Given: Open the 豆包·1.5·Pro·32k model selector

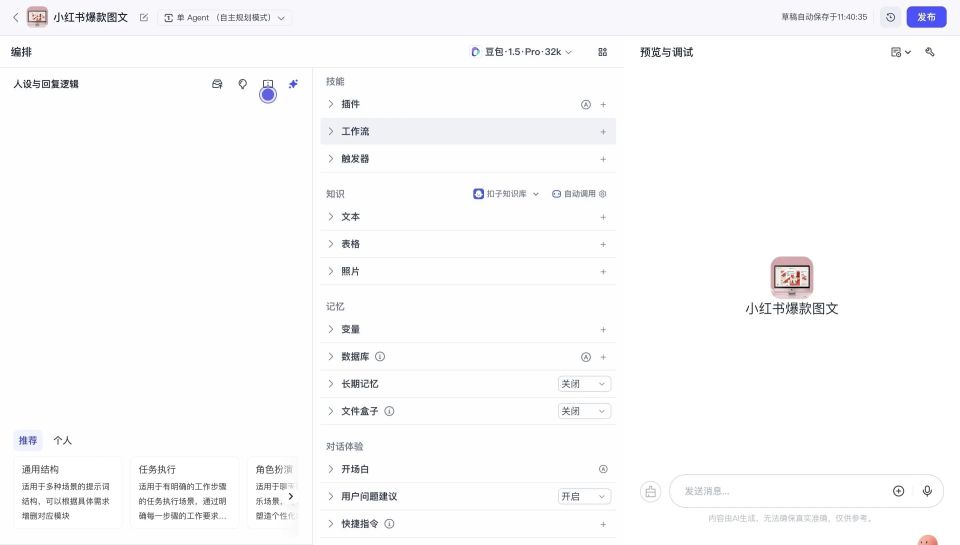Looking at the screenshot, I should point(521,52).
